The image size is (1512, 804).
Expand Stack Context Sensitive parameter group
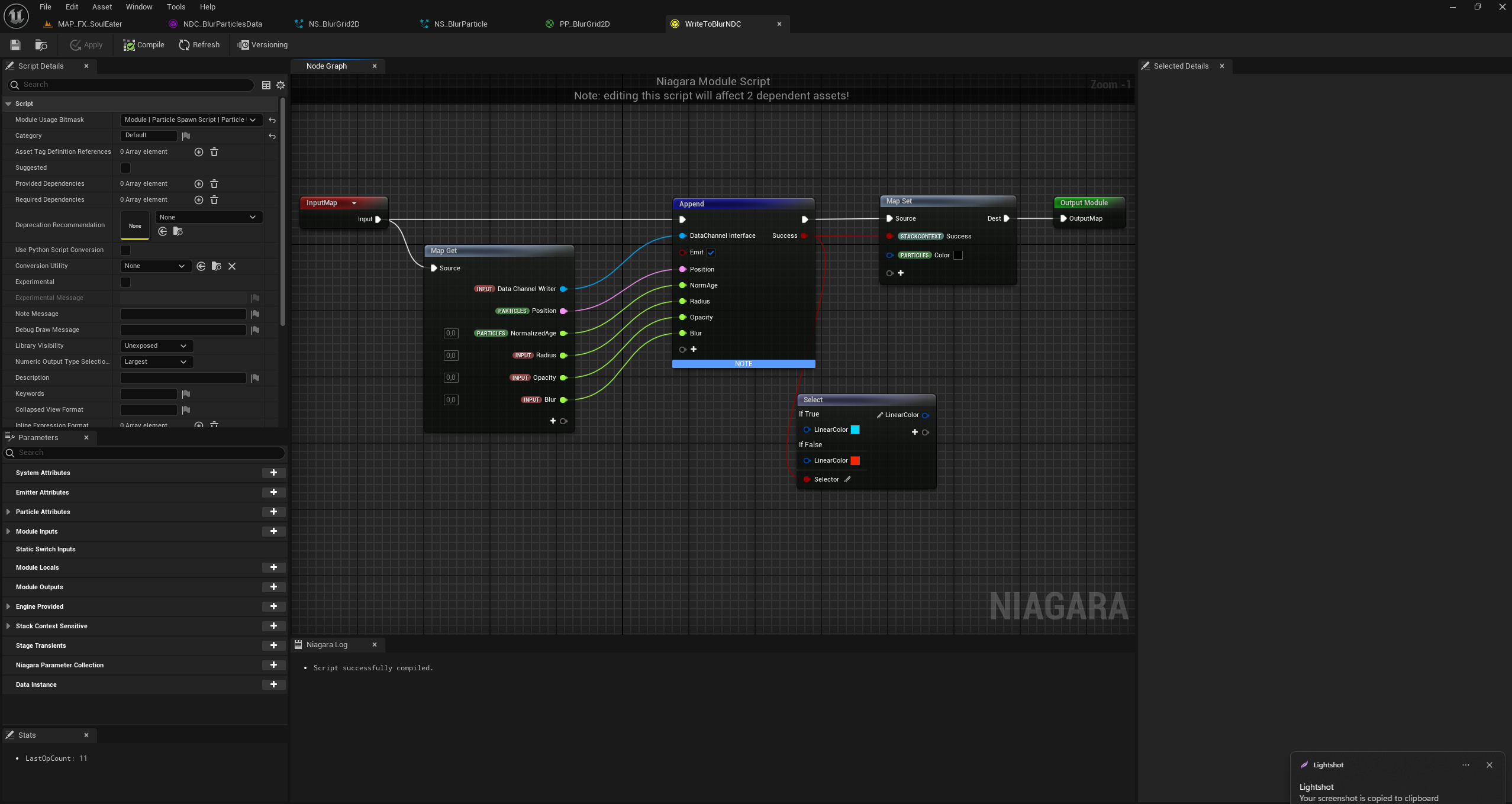(8, 626)
